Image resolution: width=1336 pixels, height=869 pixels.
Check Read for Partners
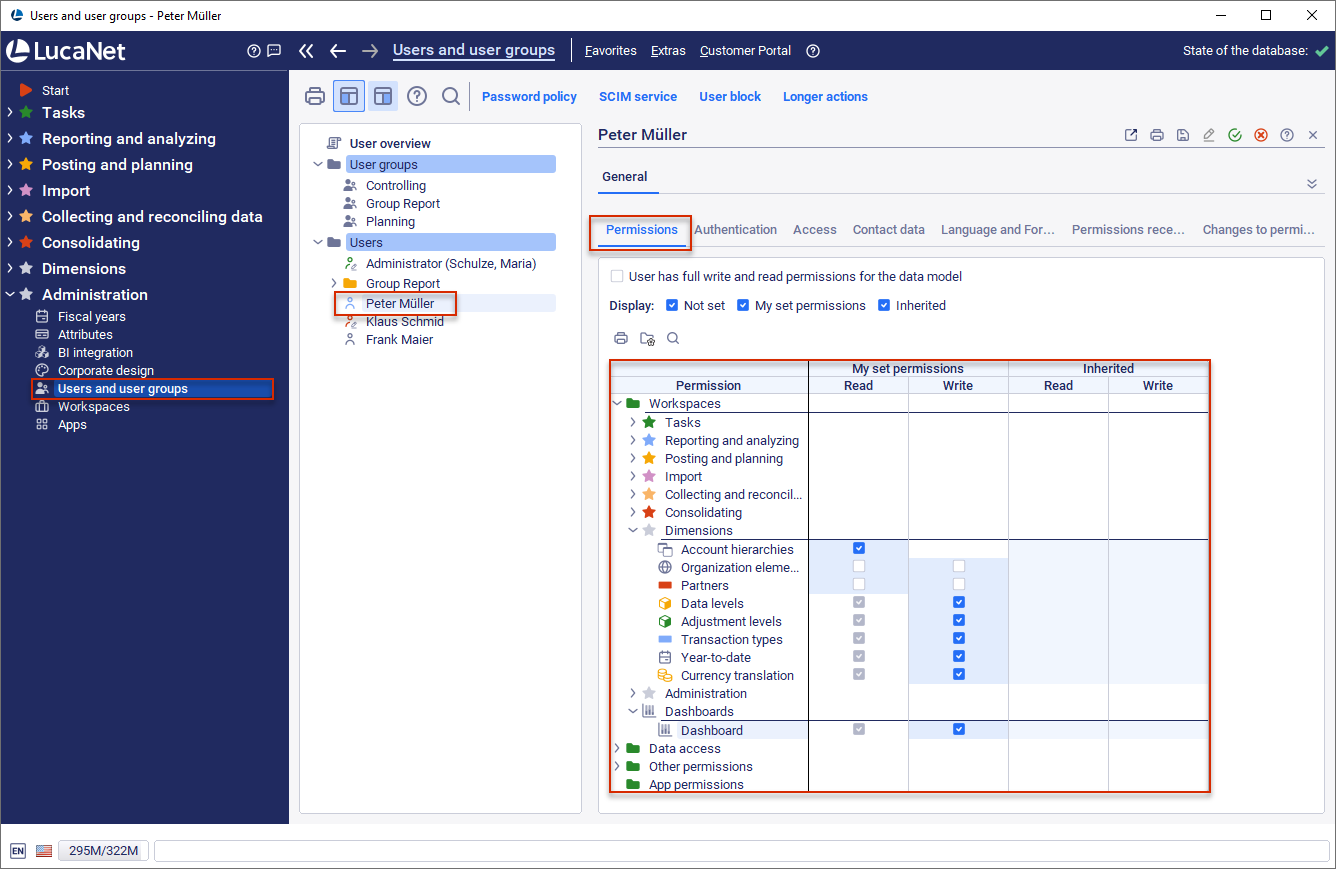coord(859,584)
